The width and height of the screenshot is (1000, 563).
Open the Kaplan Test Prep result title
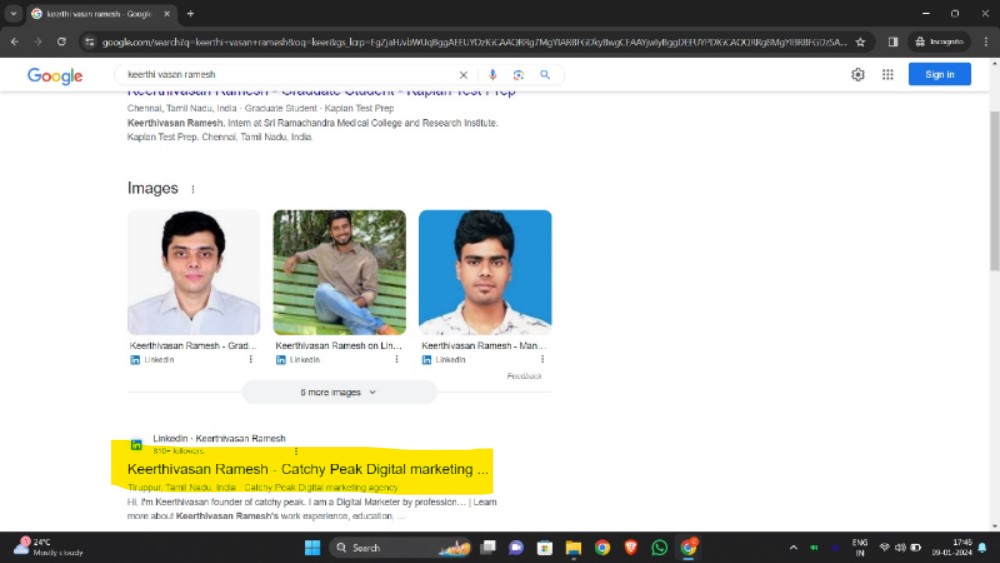[x=321, y=92]
